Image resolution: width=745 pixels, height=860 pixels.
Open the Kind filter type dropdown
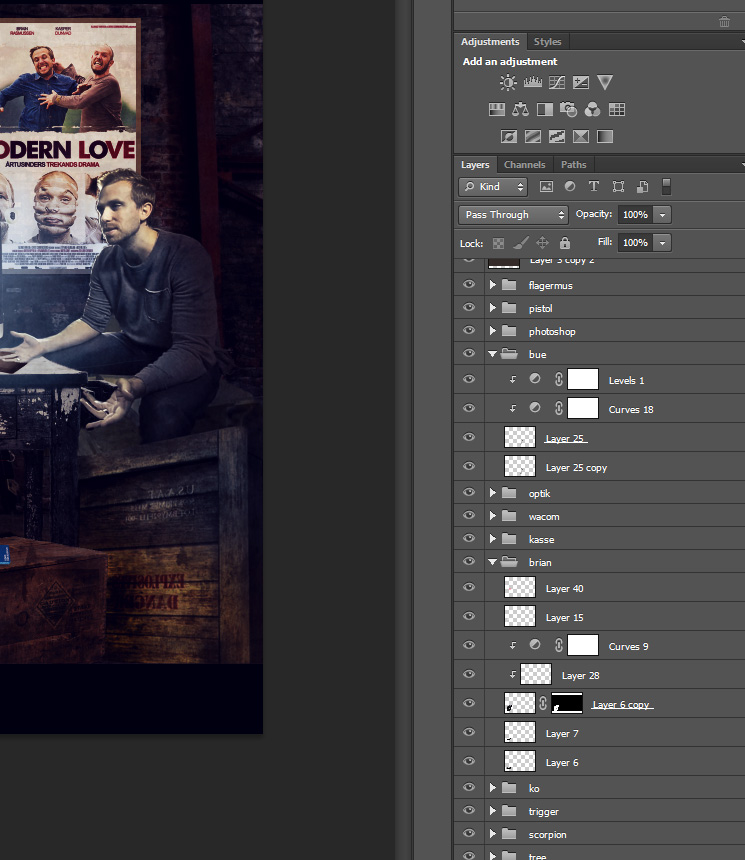[x=493, y=186]
